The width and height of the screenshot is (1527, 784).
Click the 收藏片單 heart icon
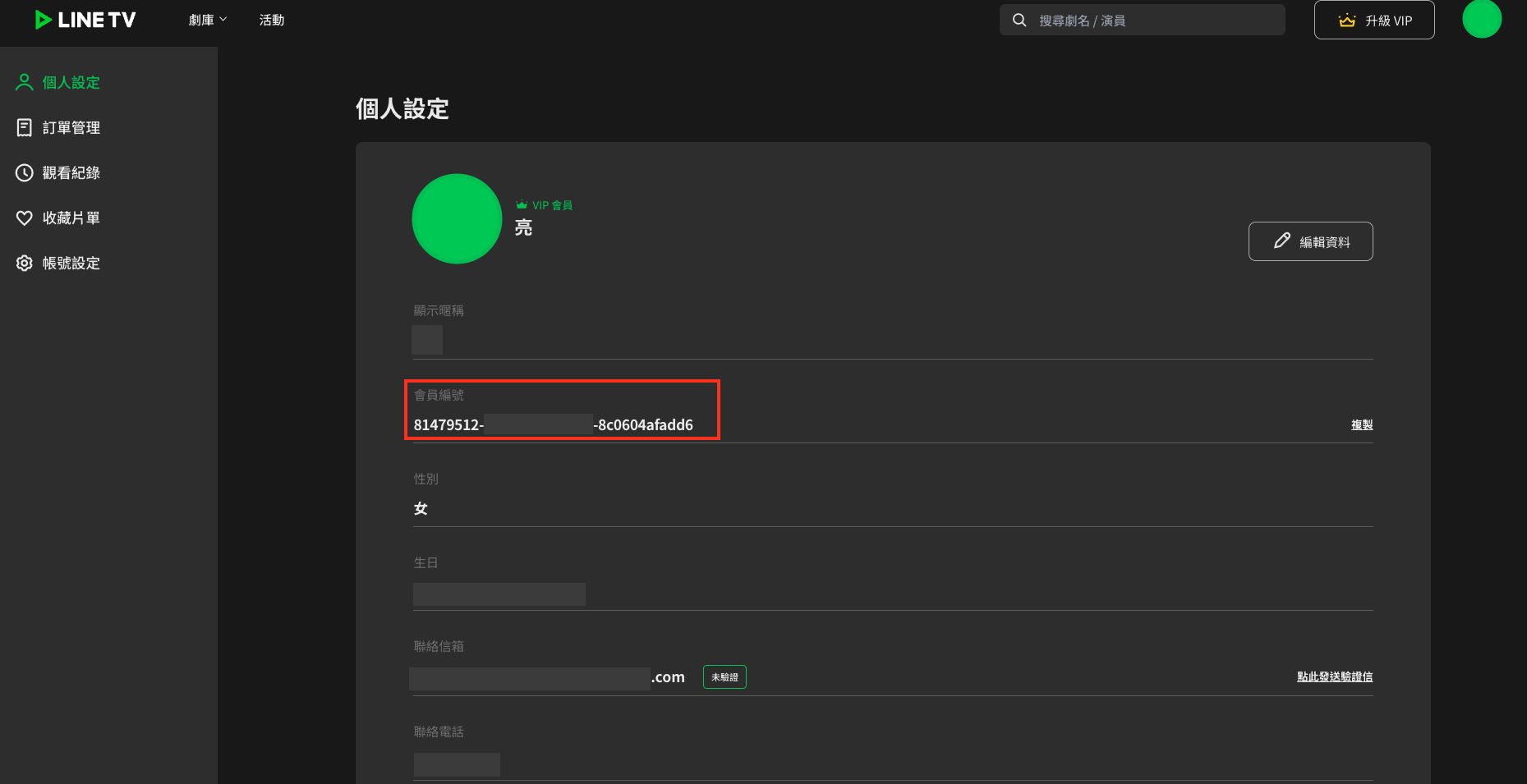25,218
